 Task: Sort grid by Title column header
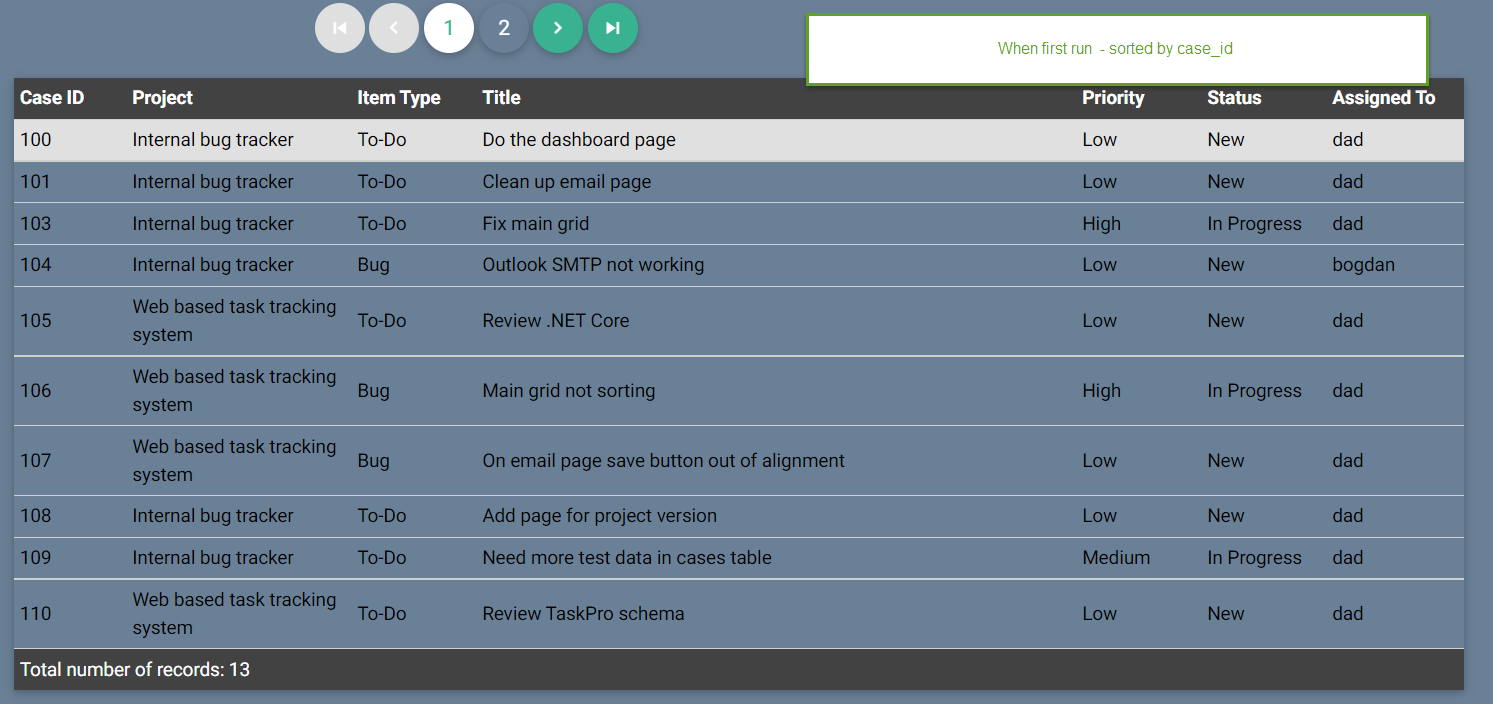click(501, 98)
